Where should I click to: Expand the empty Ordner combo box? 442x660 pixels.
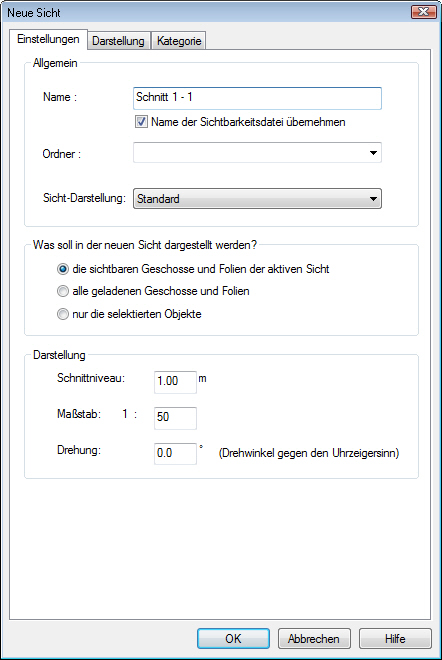pos(257,153)
